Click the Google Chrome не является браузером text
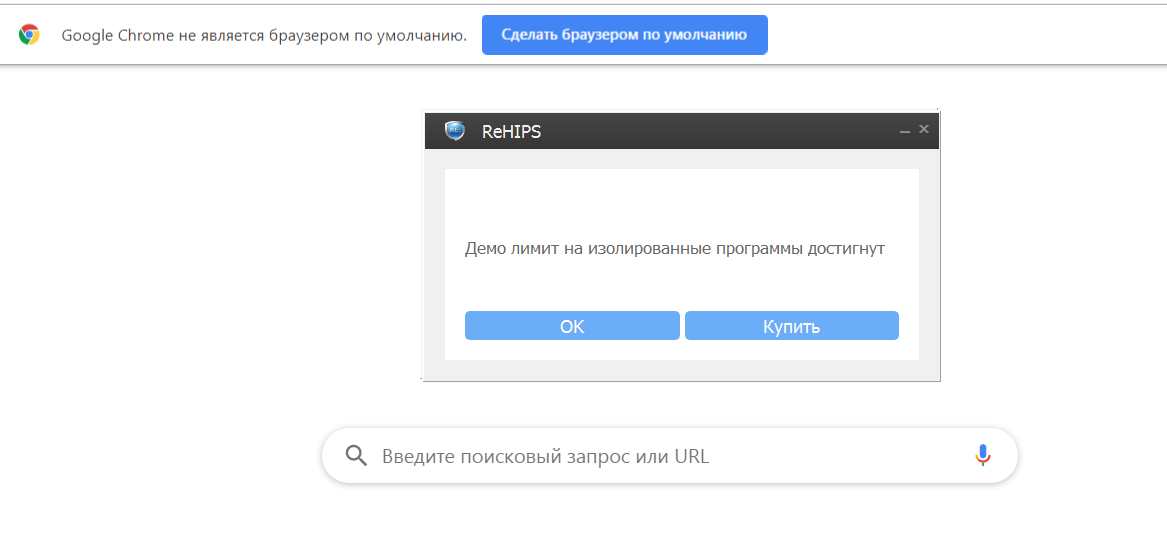 click(264, 36)
